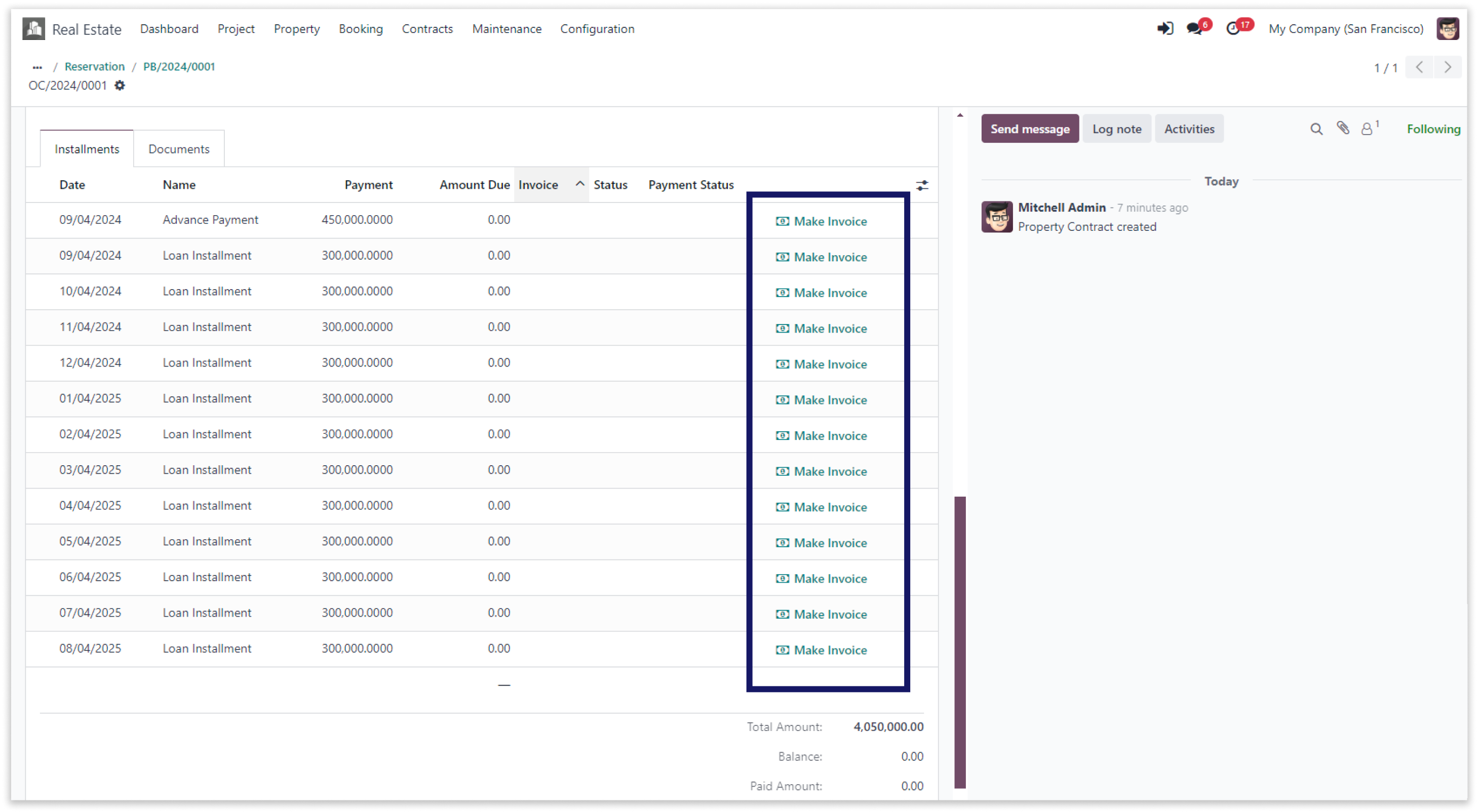Click the 1 / 1 pager counter
1477x812 pixels.
1386,68
